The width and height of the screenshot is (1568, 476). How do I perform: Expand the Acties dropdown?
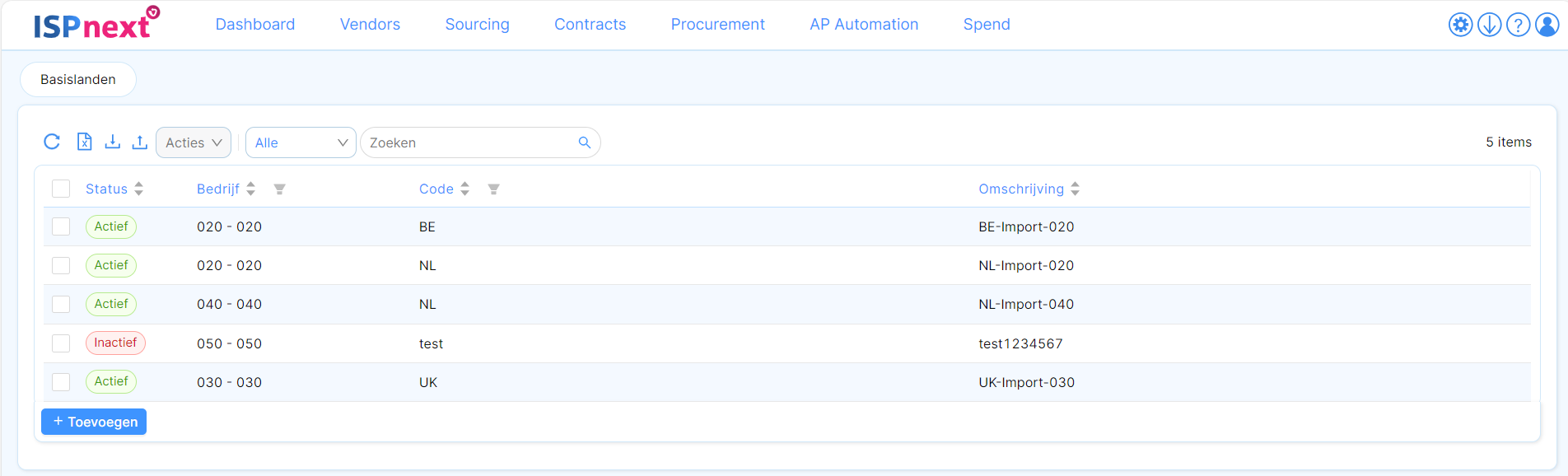pos(194,142)
